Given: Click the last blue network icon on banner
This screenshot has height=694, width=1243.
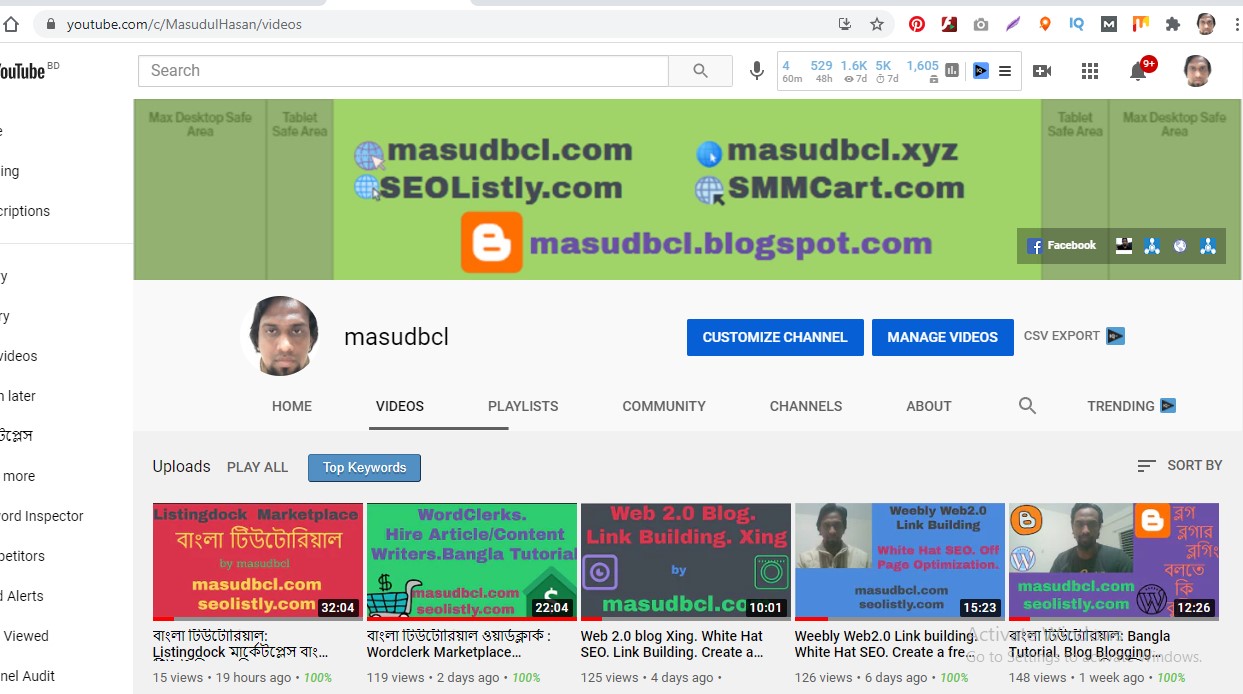Looking at the screenshot, I should [1208, 246].
